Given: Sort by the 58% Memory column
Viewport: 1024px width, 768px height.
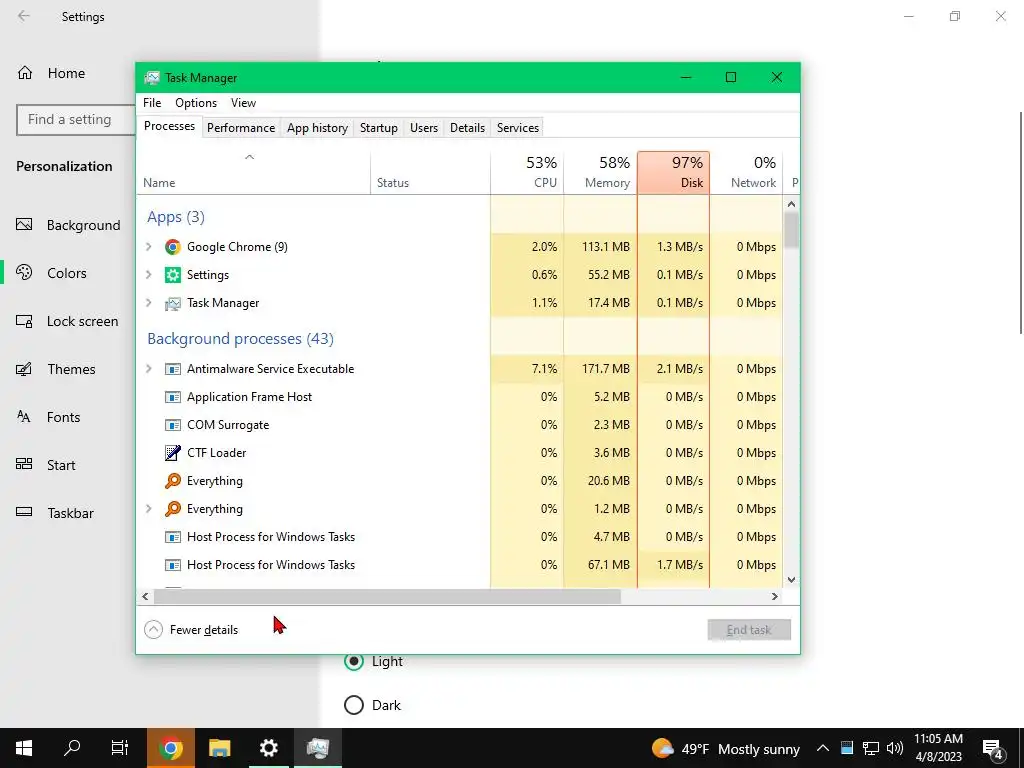Looking at the screenshot, I should [x=601, y=173].
